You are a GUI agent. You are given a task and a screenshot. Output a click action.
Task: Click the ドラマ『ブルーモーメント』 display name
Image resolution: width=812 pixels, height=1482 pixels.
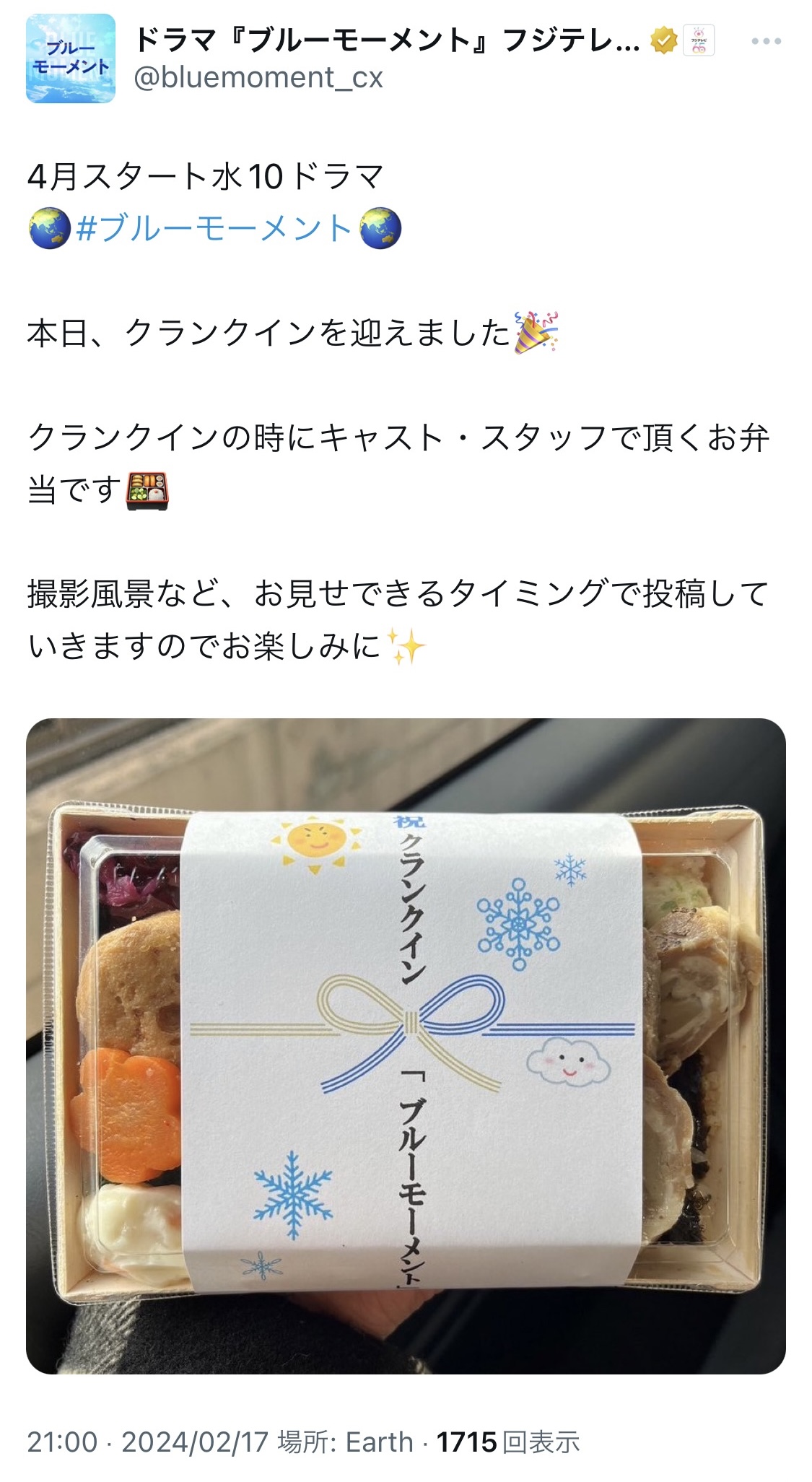pos(387,40)
